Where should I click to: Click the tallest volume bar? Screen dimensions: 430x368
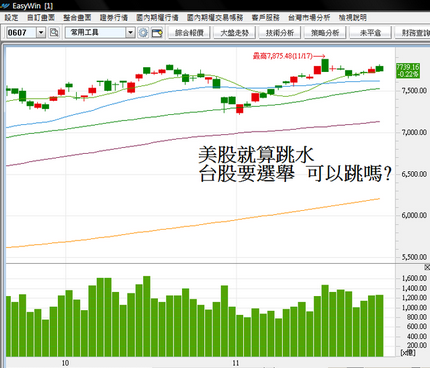(x=146, y=316)
